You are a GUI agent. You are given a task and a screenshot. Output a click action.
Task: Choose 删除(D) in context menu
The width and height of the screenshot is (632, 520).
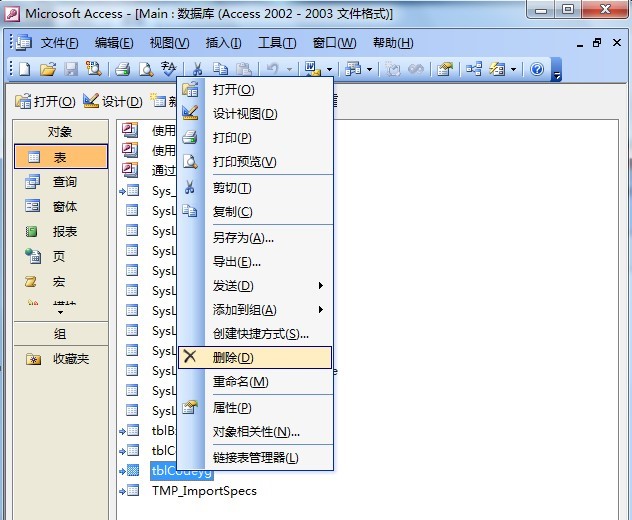coord(255,358)
